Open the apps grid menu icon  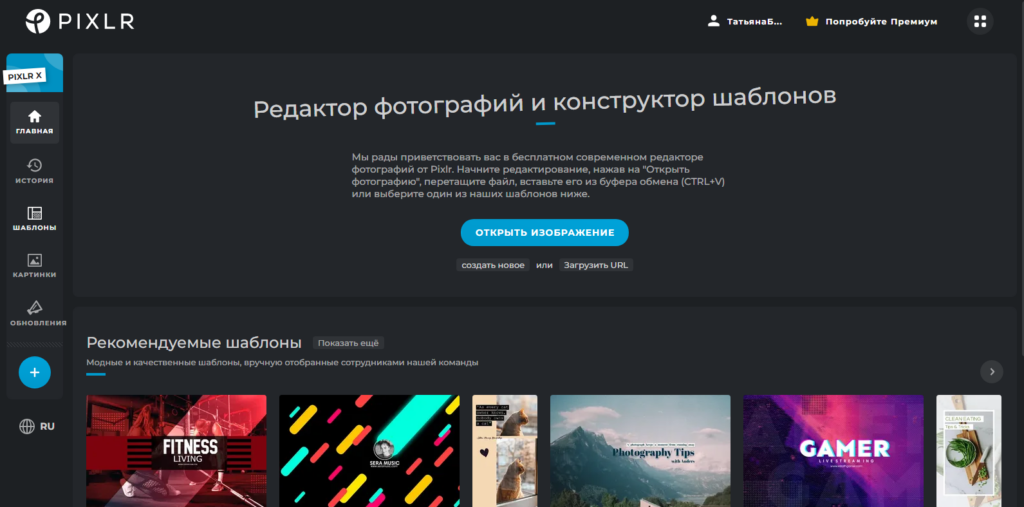click(x=980, y=22)
